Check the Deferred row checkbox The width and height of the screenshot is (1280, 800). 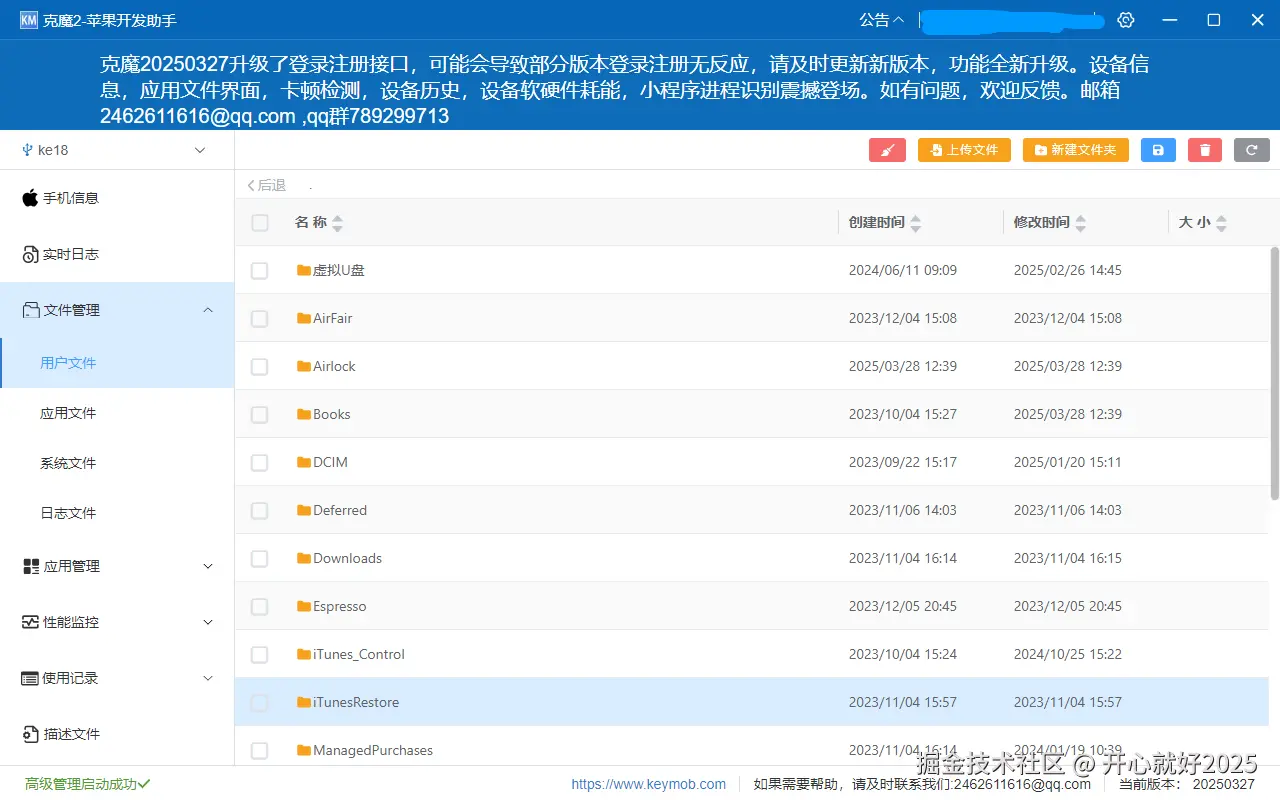(259, 511)
